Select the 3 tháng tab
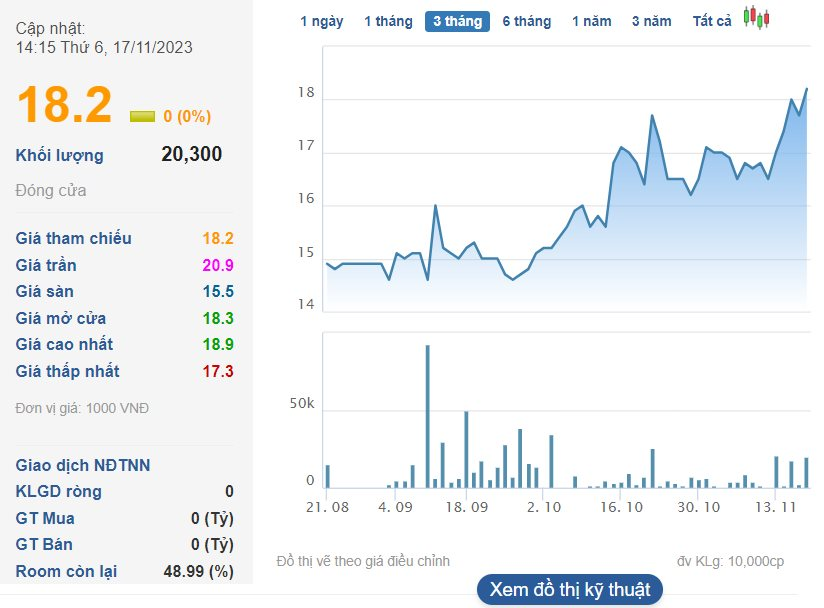 pos(457,21)
